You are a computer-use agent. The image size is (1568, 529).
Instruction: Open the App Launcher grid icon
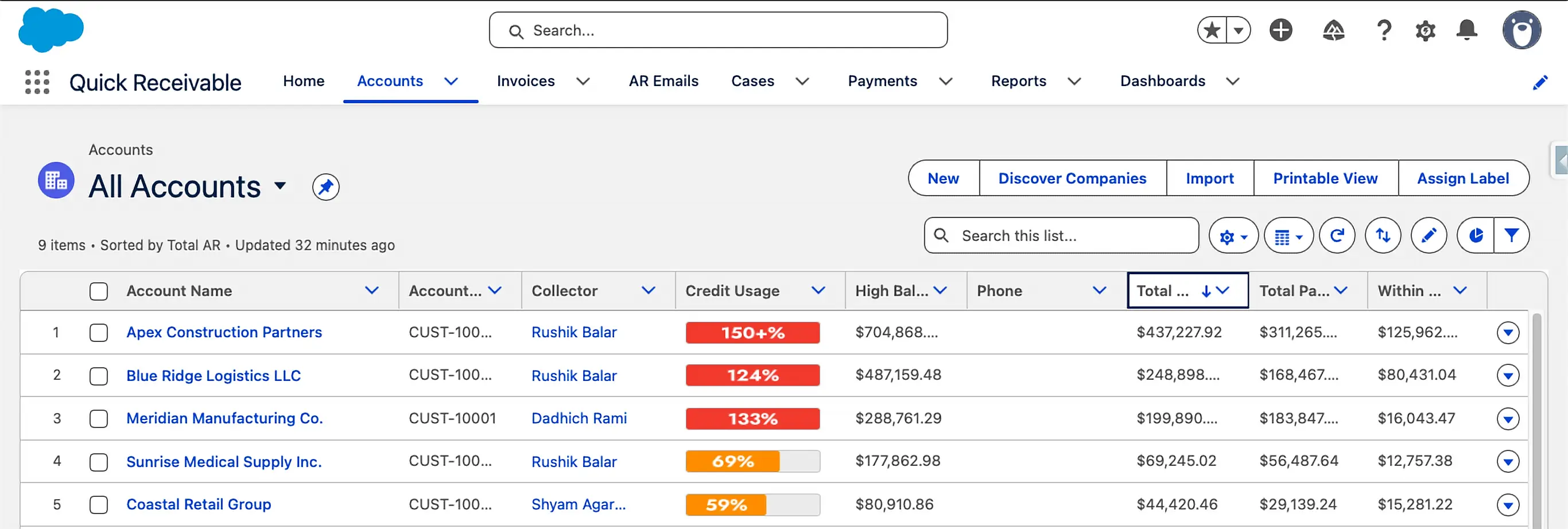click(x=37, y=81)
